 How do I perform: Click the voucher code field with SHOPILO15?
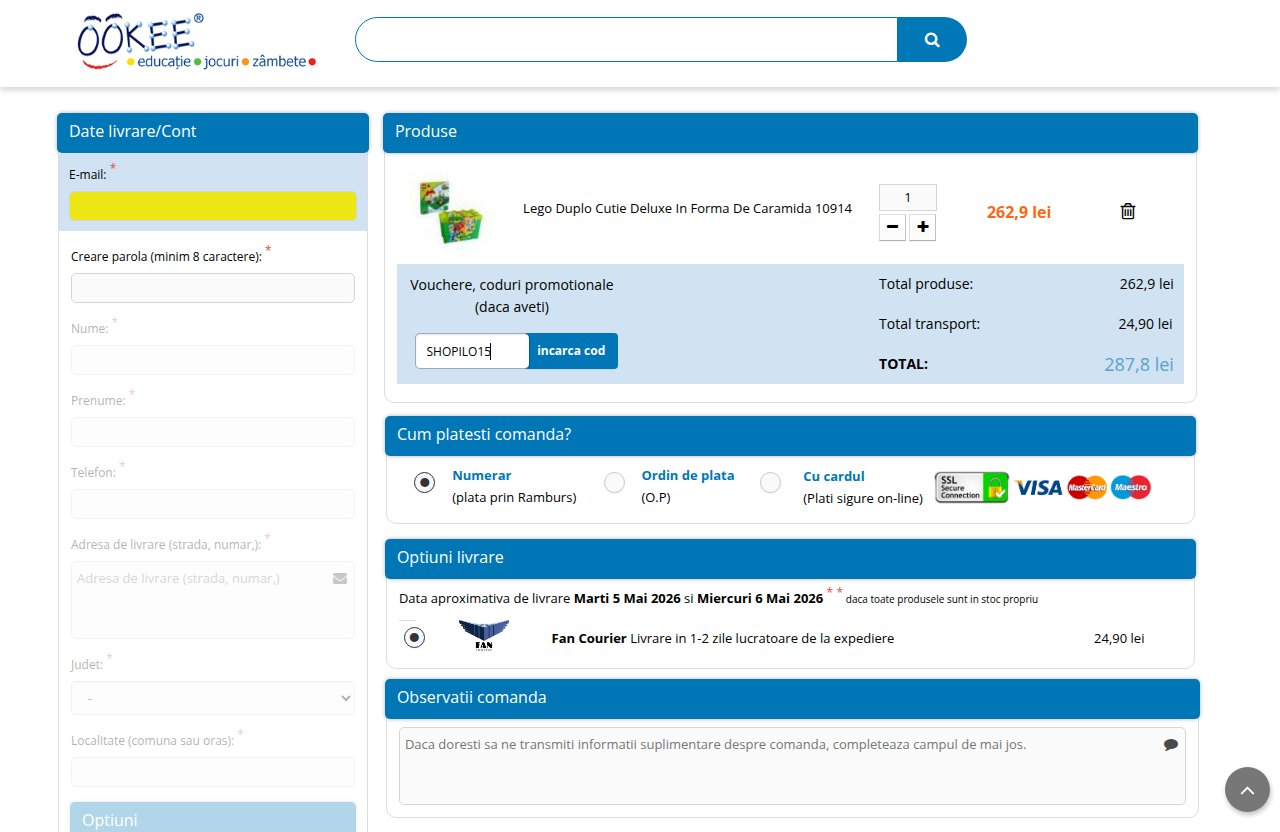tap(471, 351)
